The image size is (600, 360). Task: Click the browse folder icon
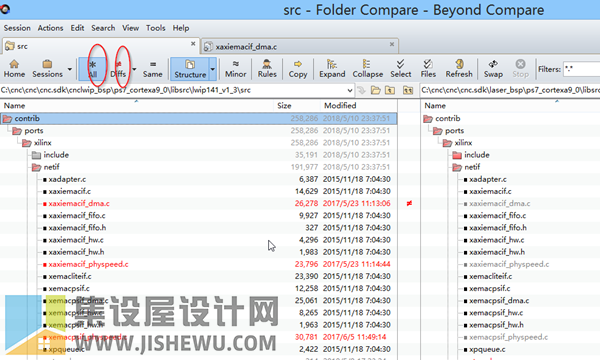[x=376, y=90]
